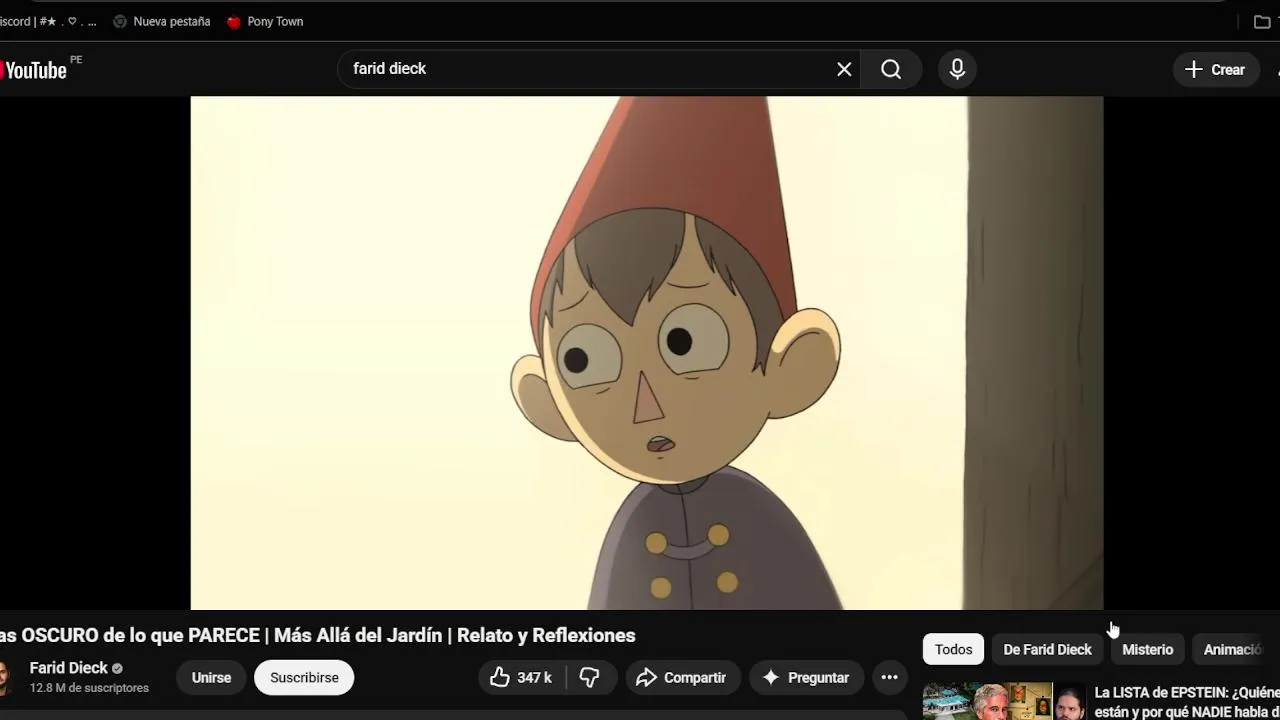Viewport: 1280px width, 720px height.
Task: Open the Pony Town bookmark
Action: pyautogui.click(x=265, y=21)
